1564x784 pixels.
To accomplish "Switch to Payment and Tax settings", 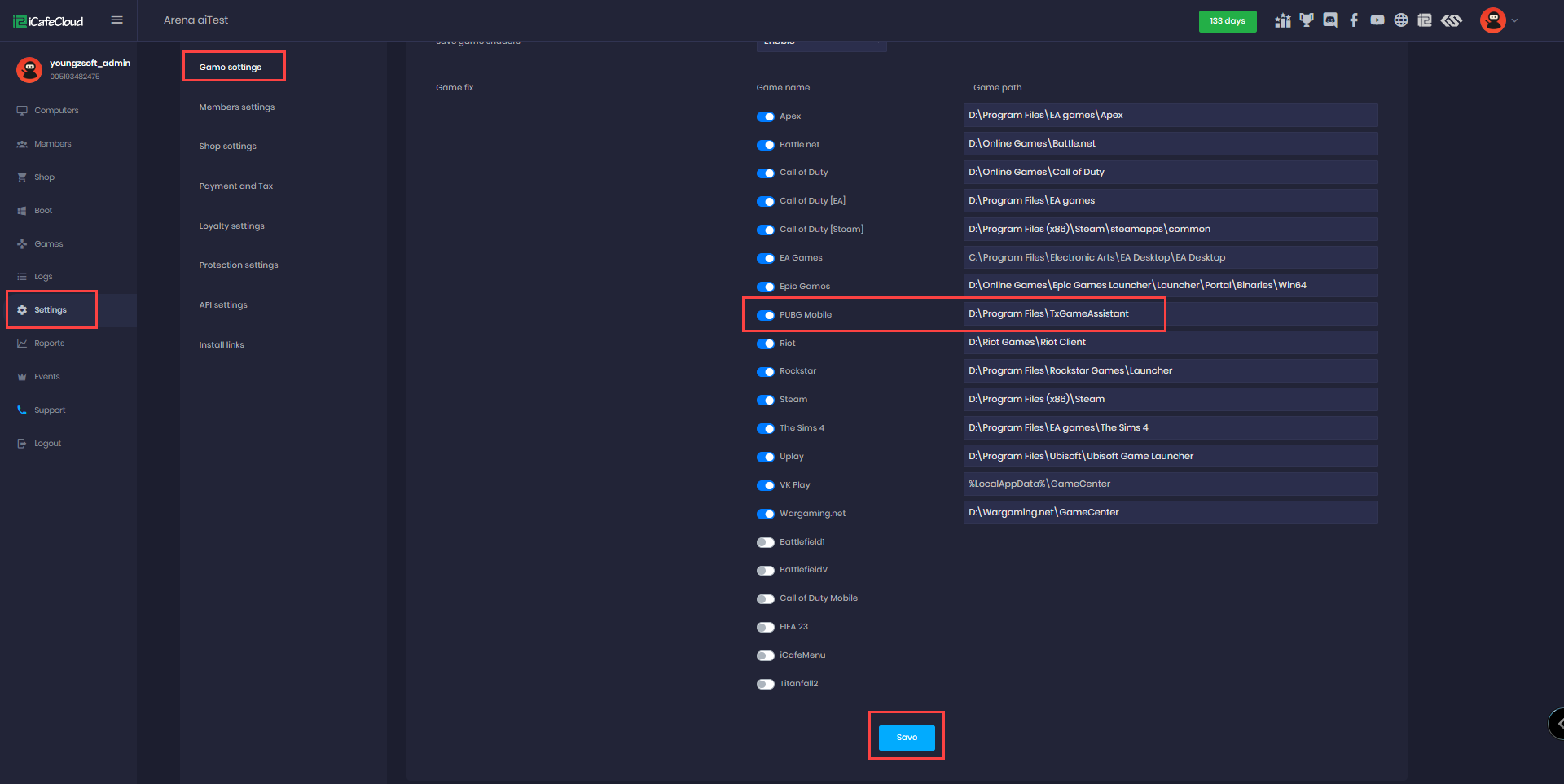I will tap(235, 186).
